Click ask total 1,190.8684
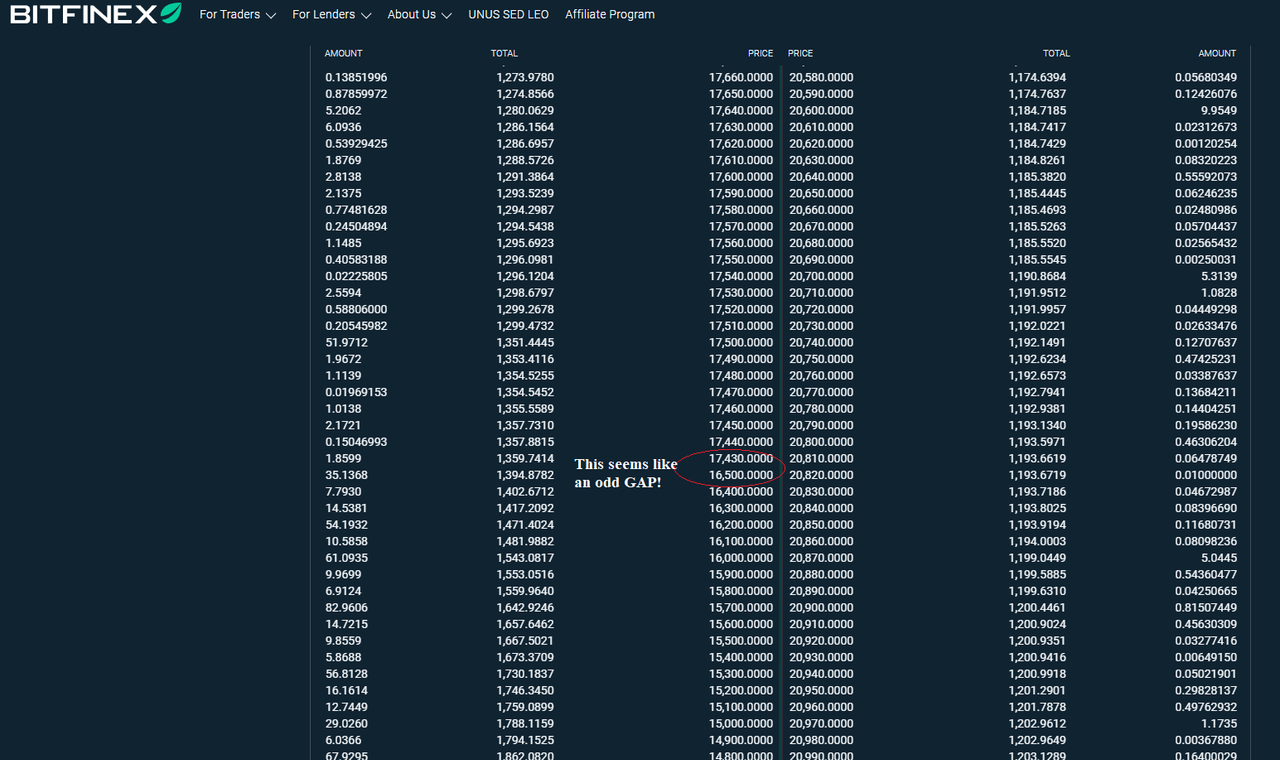Screen dimensions: 1280x760 [1037, 277]
